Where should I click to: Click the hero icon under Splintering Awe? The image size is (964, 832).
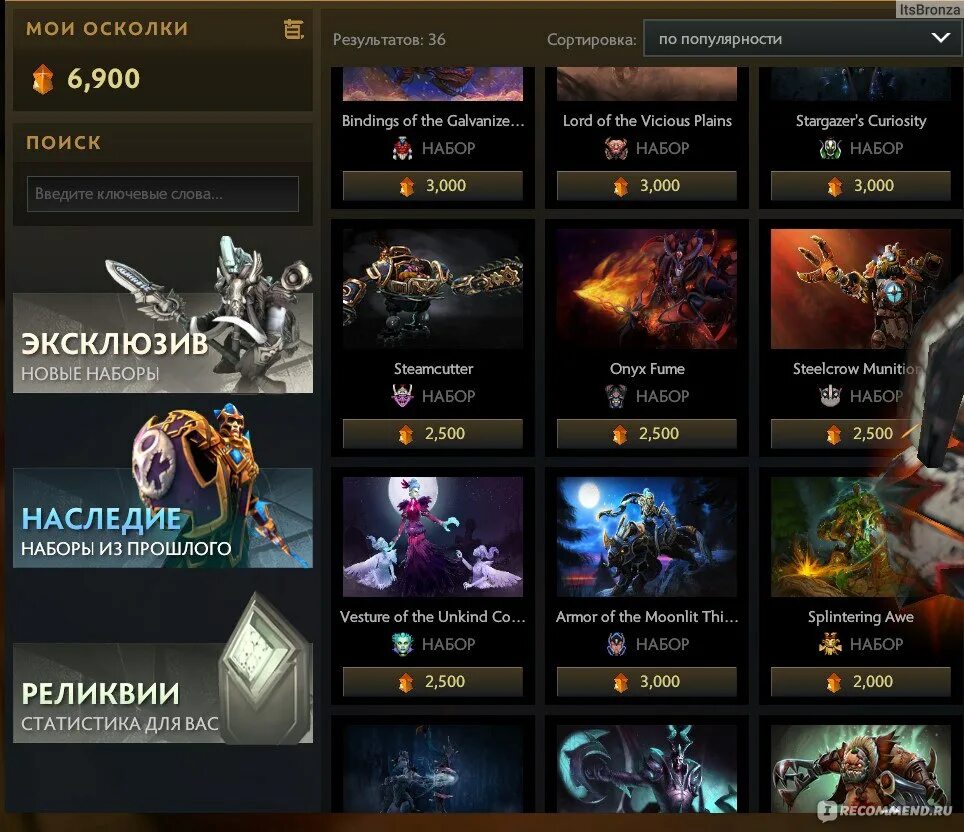pyautogui.click(x=830, y=644)
